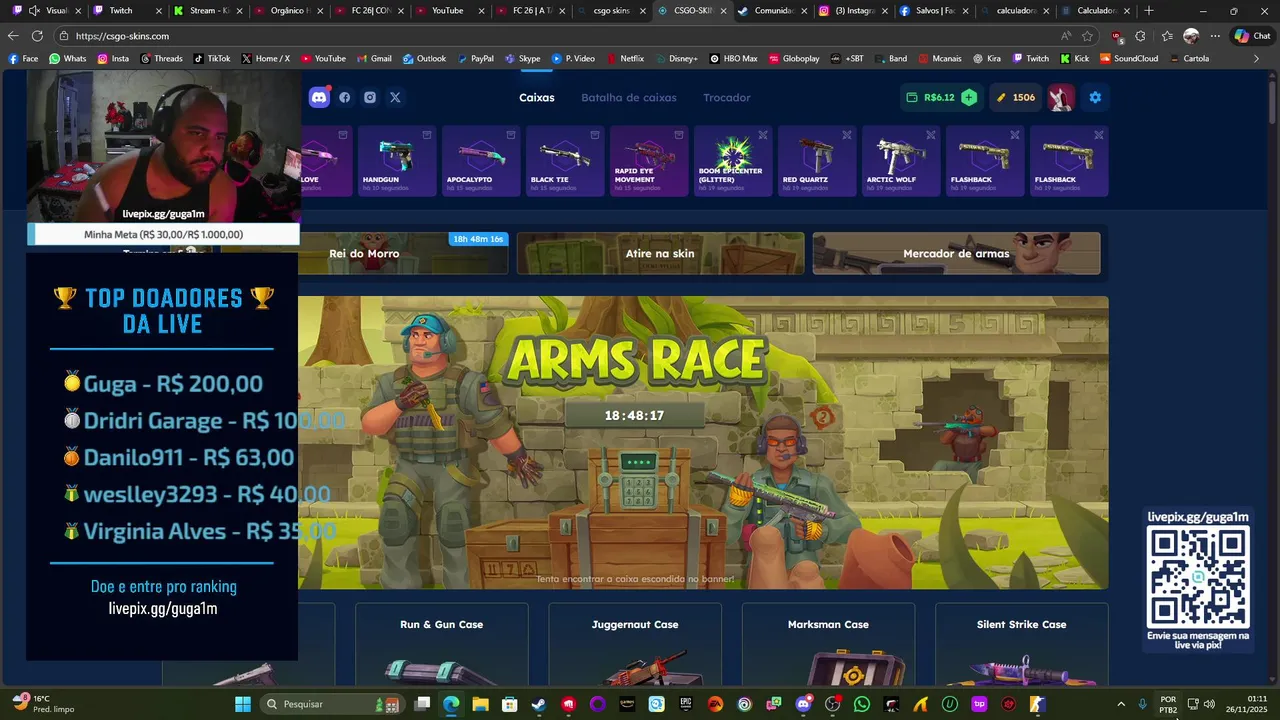Viewport: 1280px width, 720px height.
Task: Go back with the browser back arrow
Action: [x=13, y=36]
